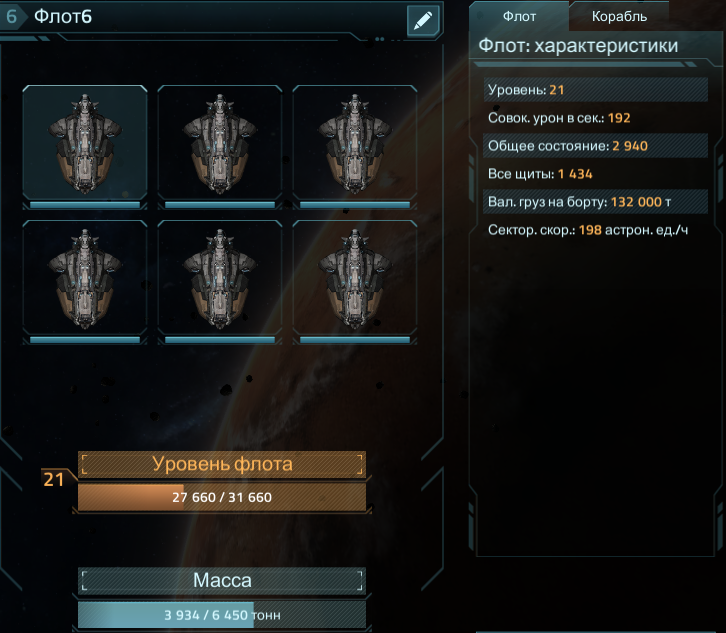
Task: Click the pencil edit fleet name icon
Action: tap(423, 20)
